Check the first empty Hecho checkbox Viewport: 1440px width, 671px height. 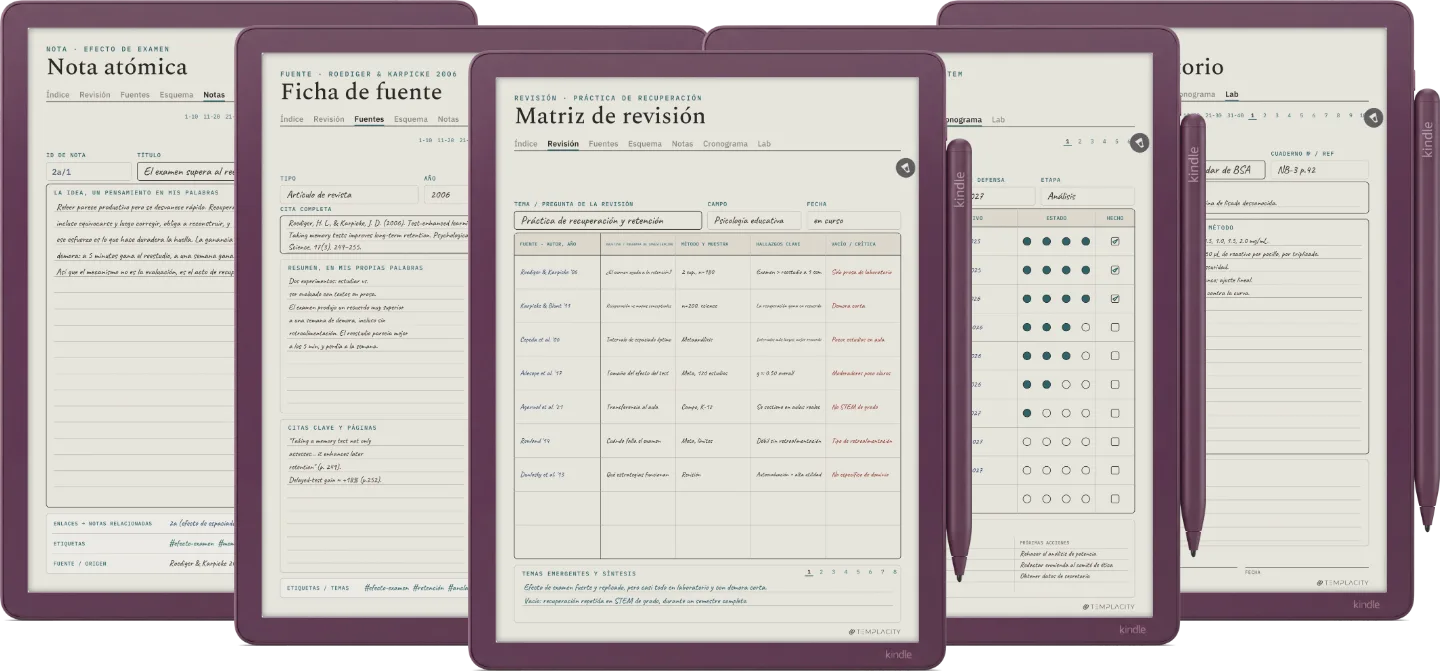click(x=1115, y=327)
